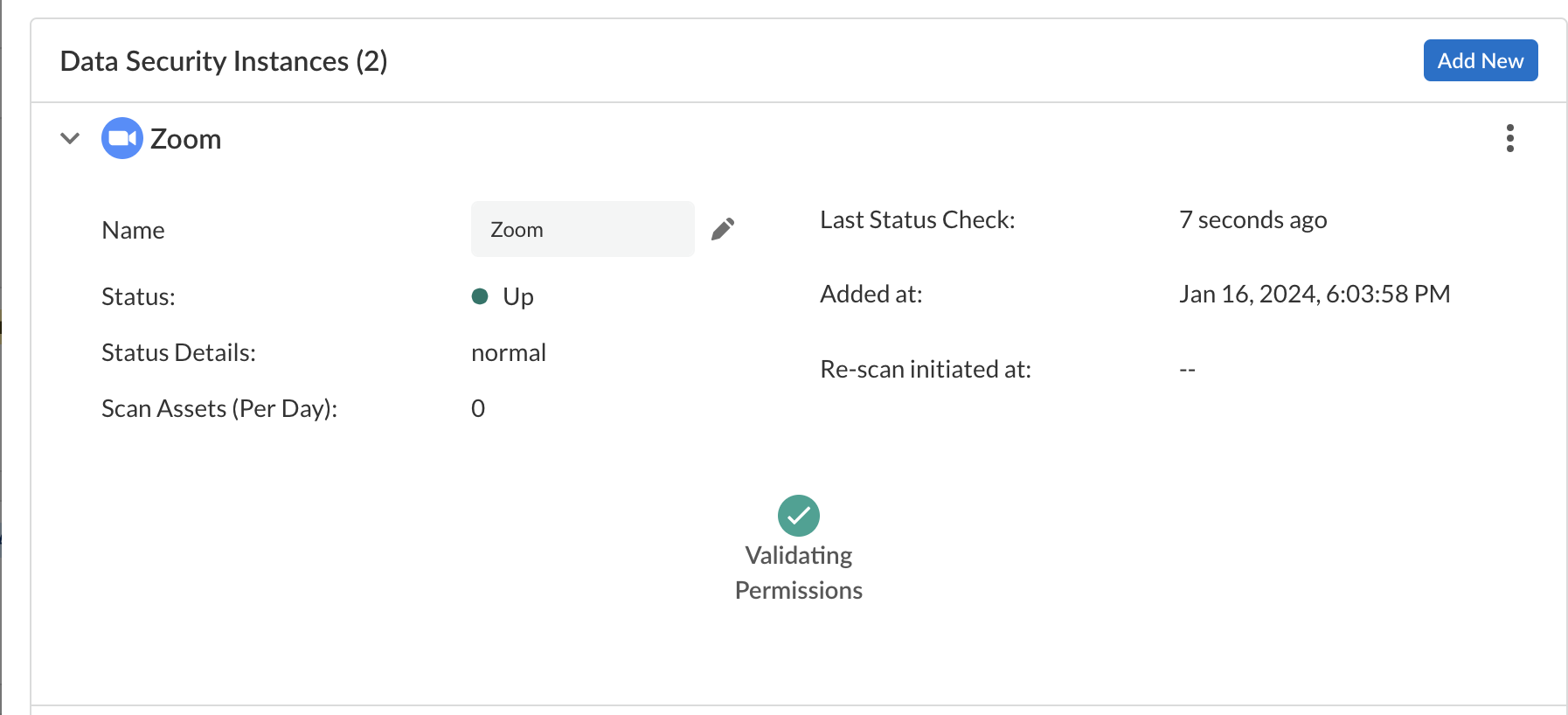The height and width of the screenshot is (715, 1568).
Task: Click the Add New button
Action: click(1480, 60)
